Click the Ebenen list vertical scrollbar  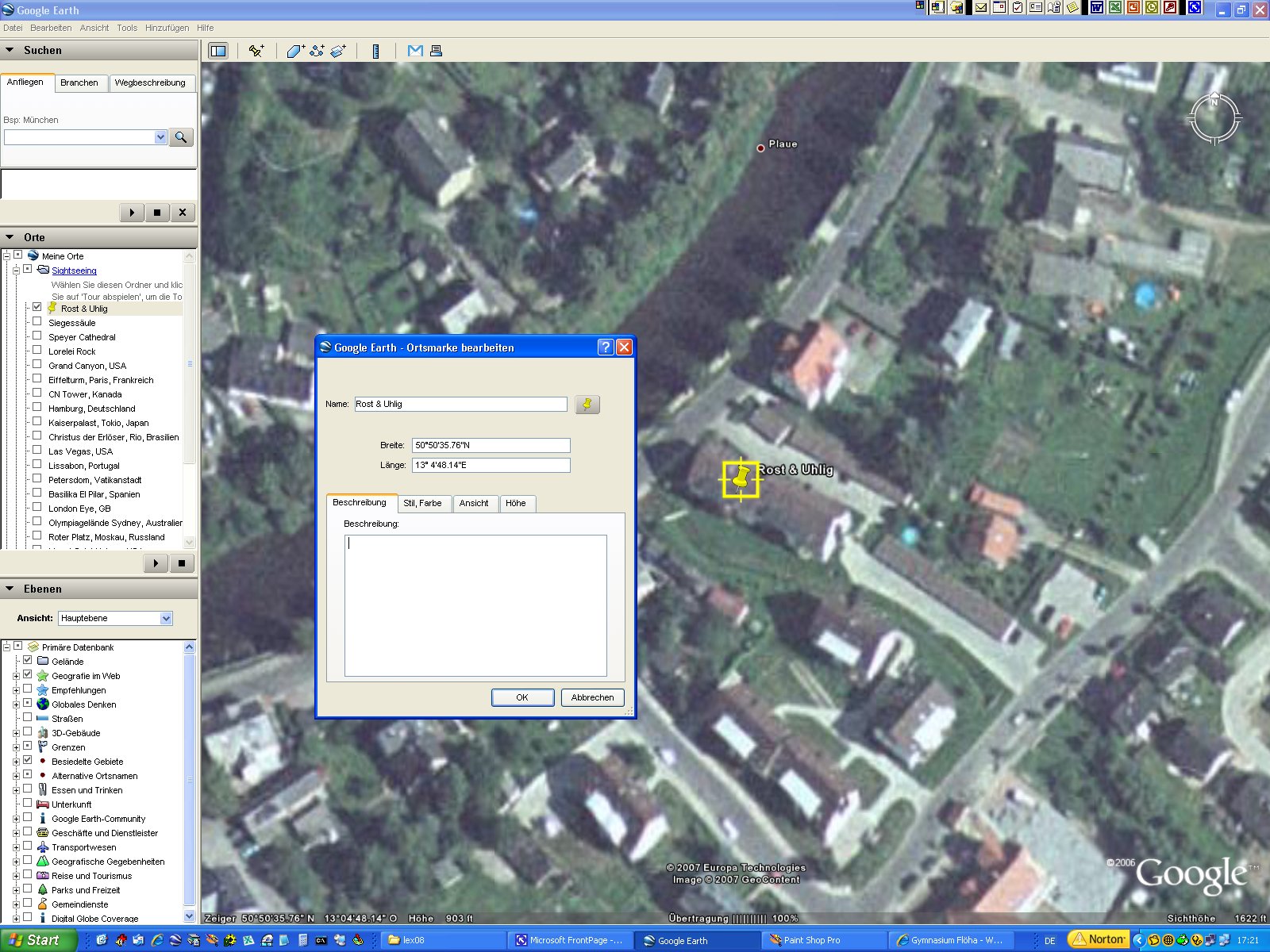pos(190,781)
